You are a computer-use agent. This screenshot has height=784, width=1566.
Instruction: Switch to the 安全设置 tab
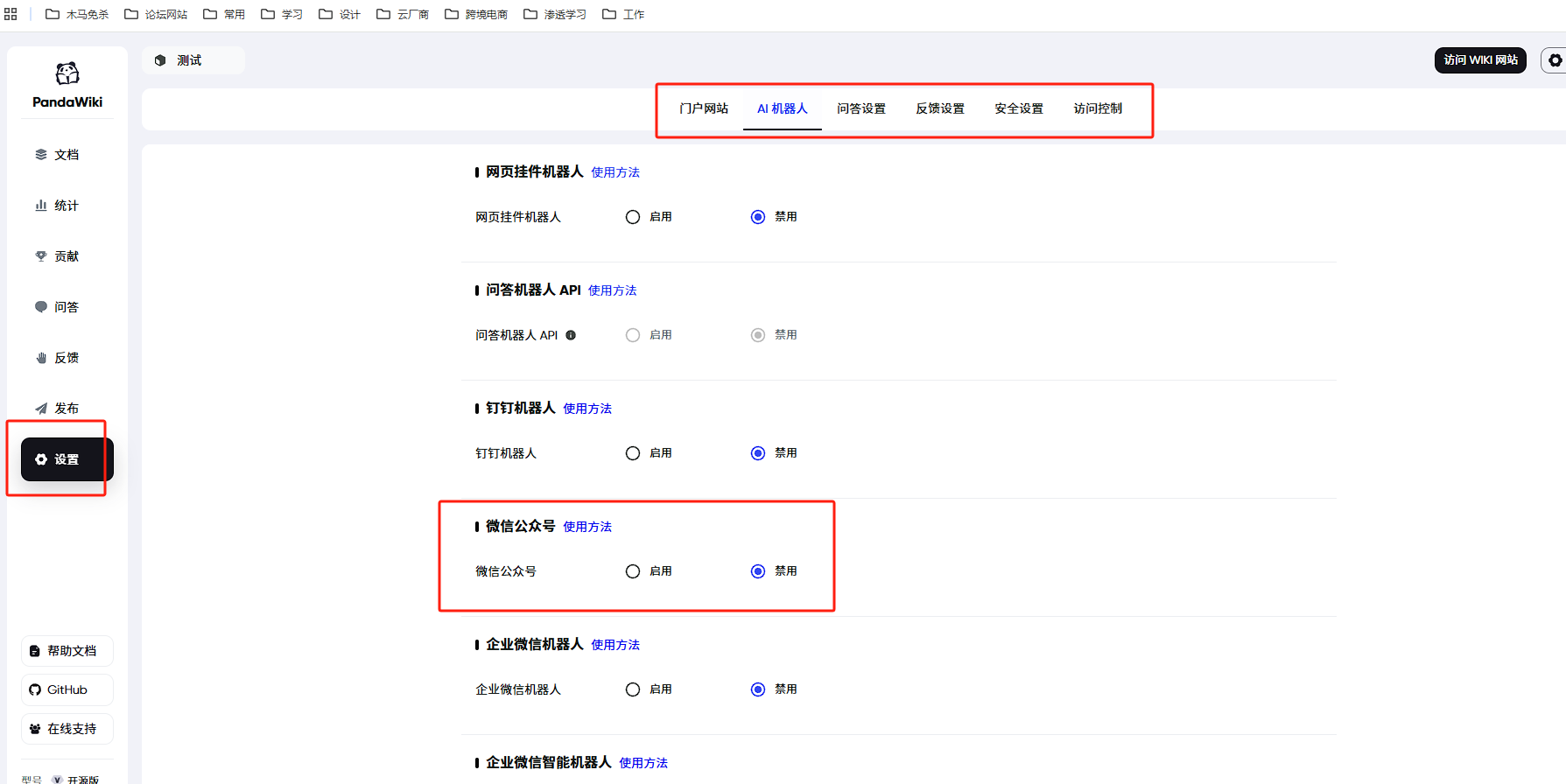(x=1019, y=108)
